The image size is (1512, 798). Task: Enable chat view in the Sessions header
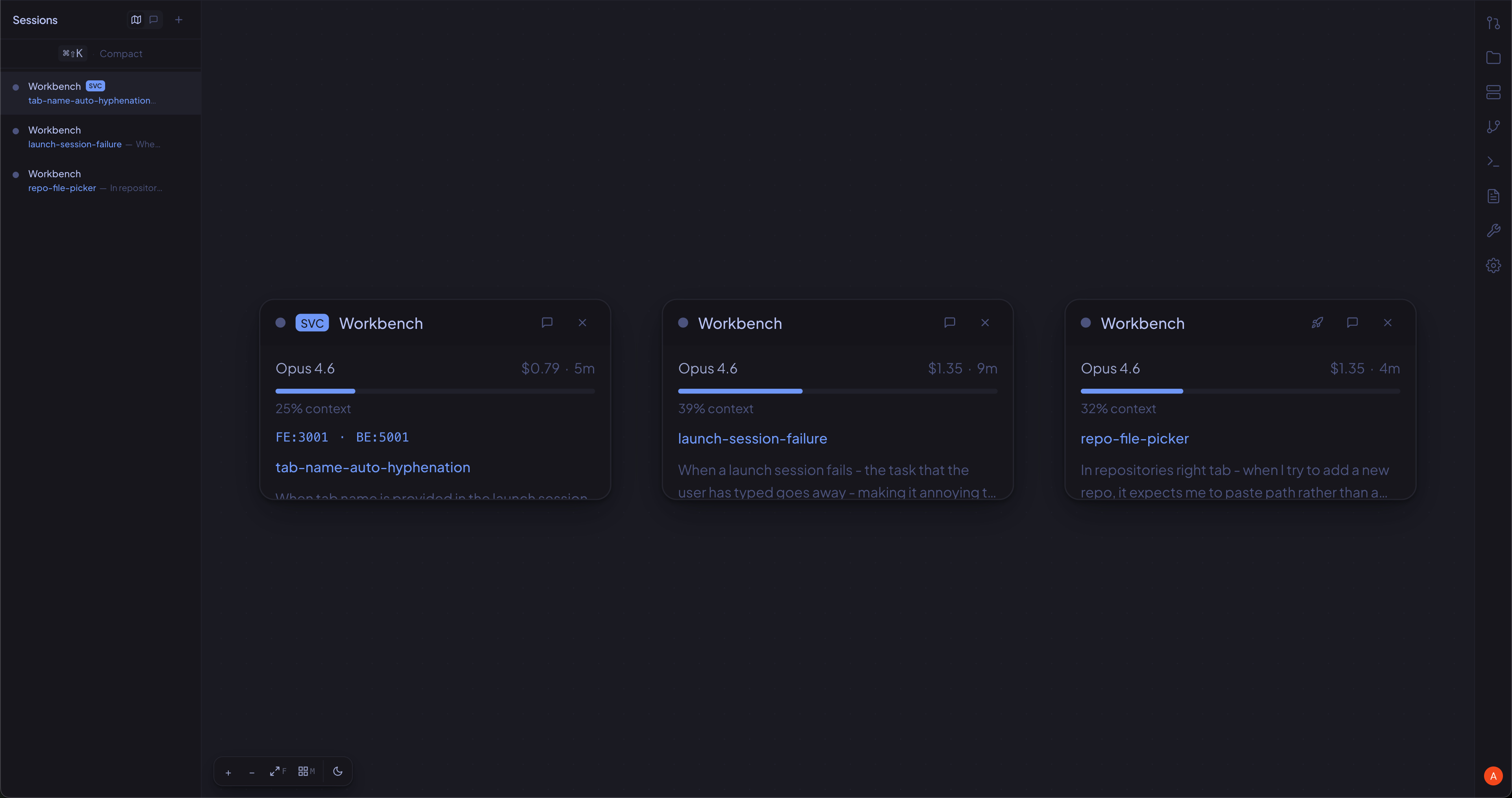click(153, 19)
